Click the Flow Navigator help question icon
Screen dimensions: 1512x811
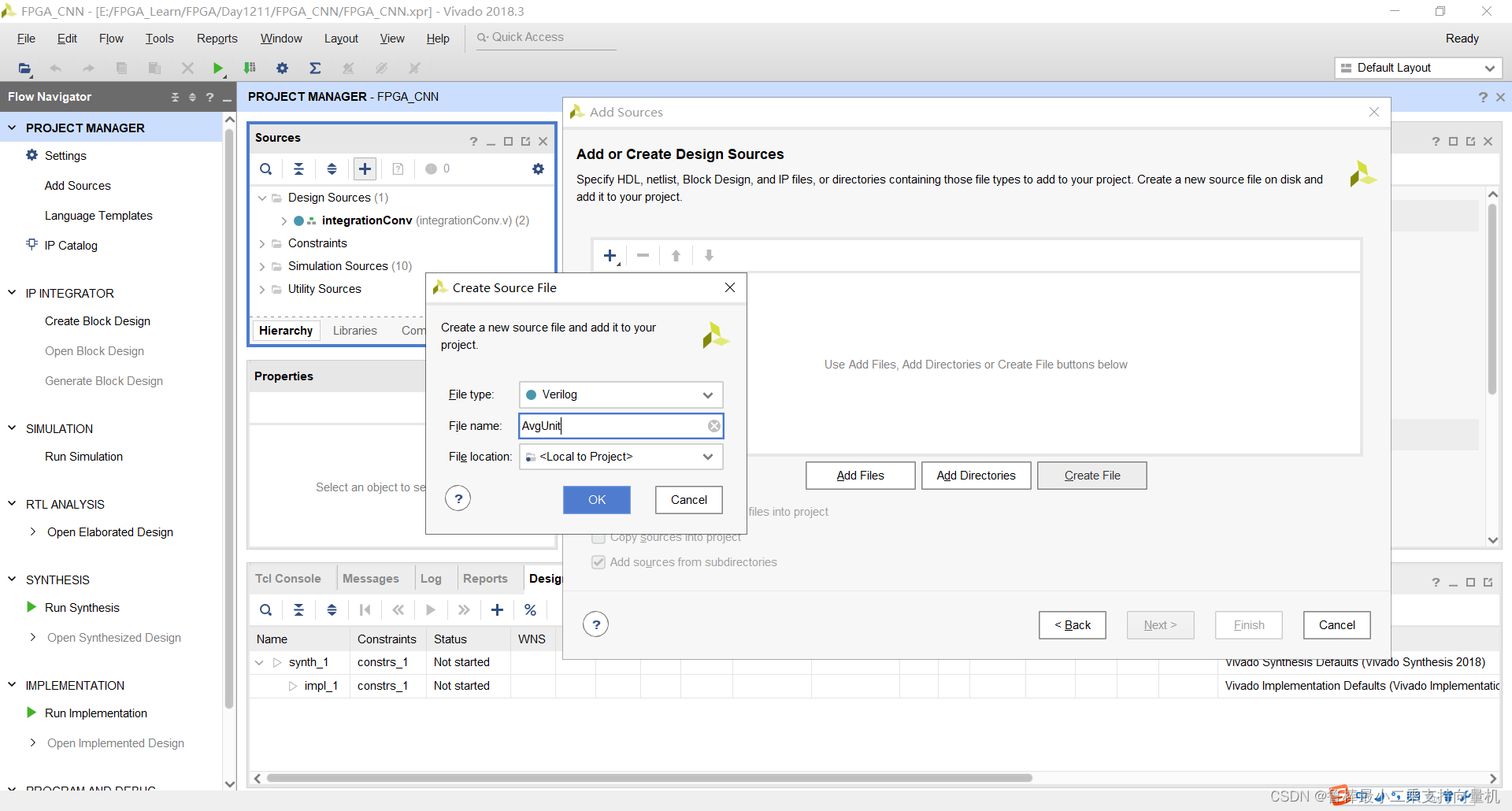[209, 97]
